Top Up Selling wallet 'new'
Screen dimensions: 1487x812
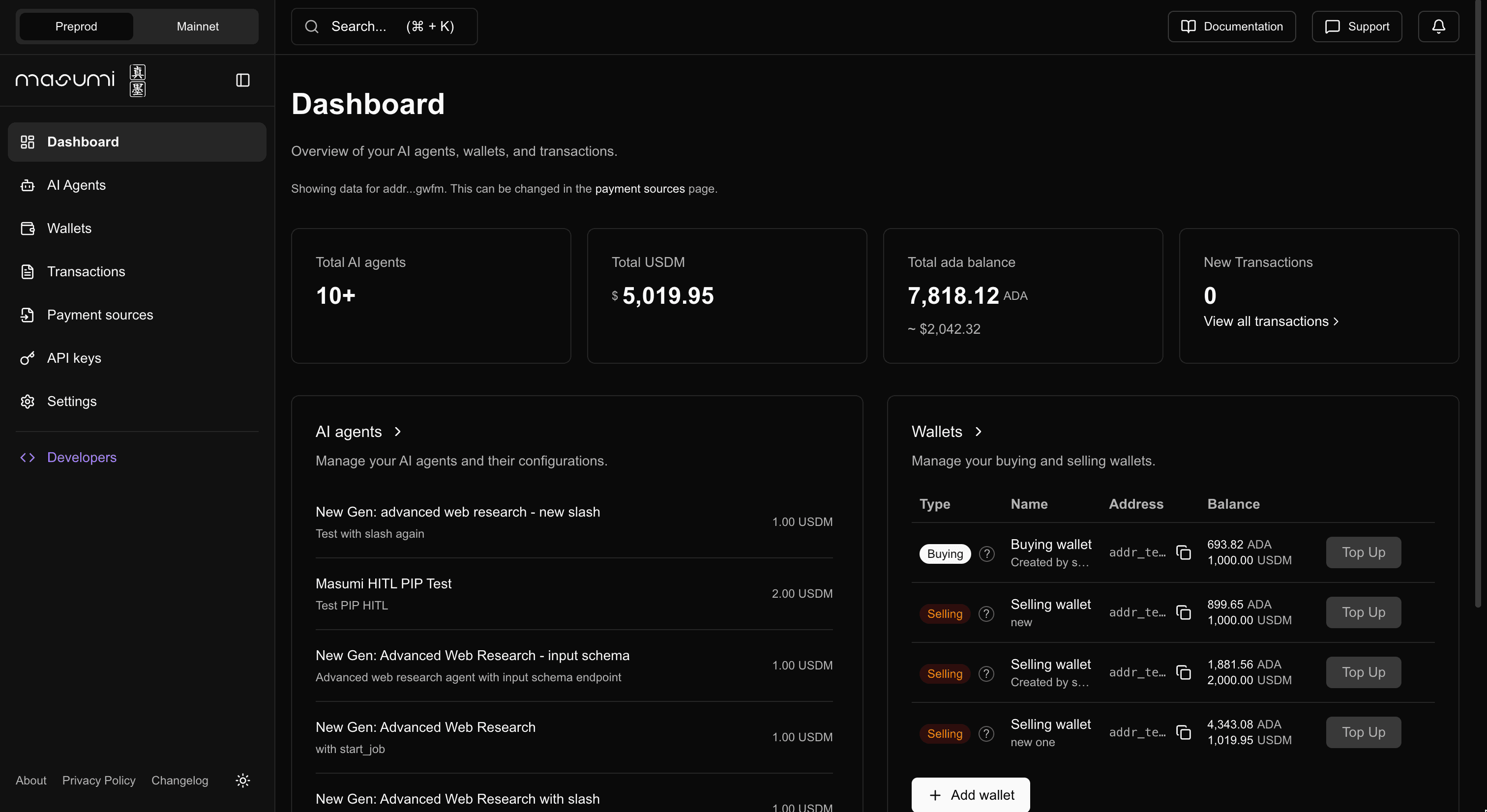(x=1363, y=613)
